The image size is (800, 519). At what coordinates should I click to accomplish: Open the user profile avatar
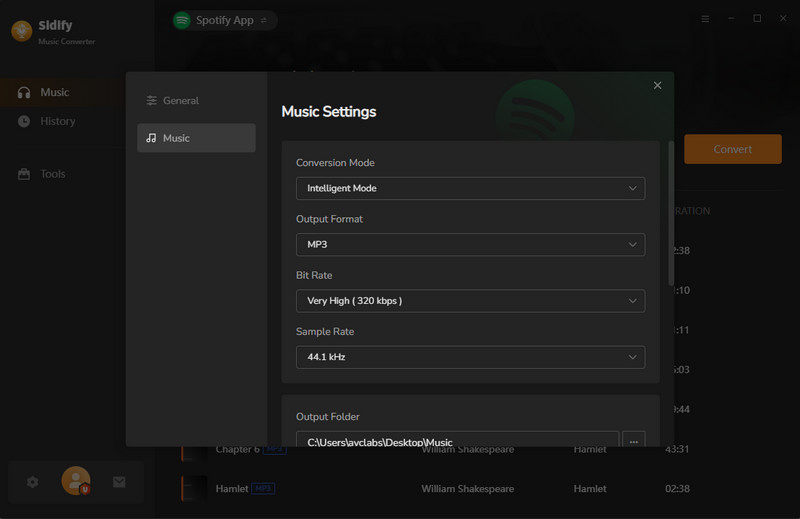(x=76, y=481)
